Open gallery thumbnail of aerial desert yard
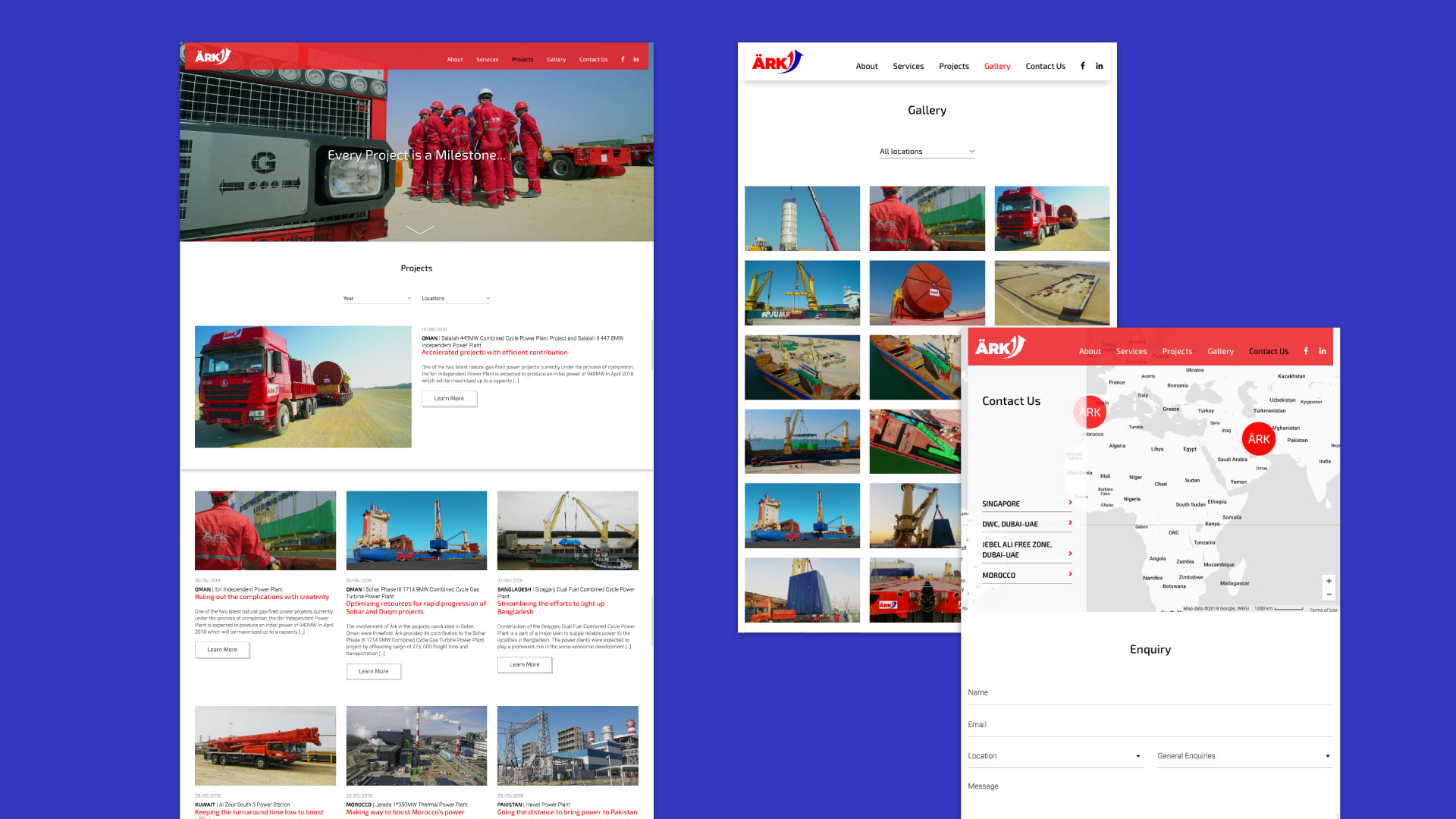Viewport: 1456px width, 819px height. (1052, 293)
